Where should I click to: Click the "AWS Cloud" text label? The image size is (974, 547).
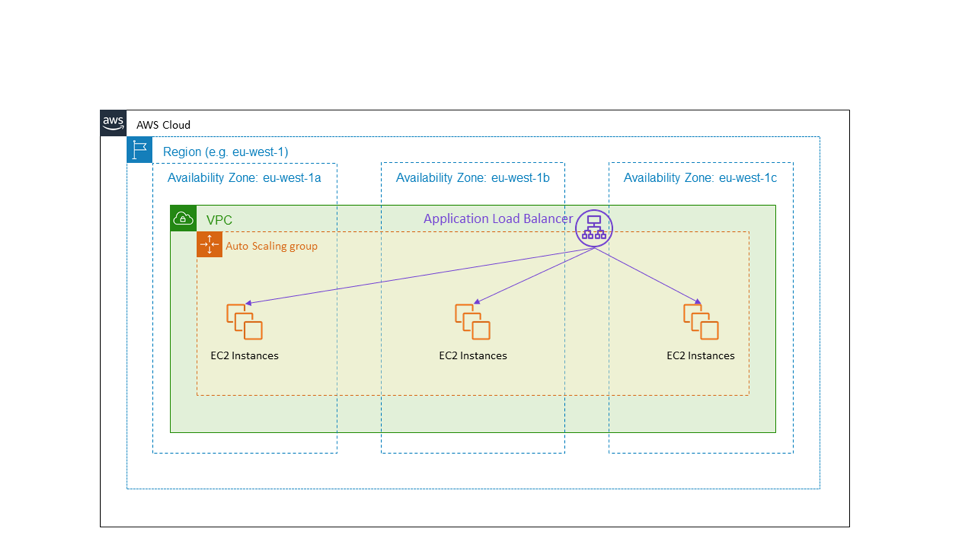tap(163, 125)
